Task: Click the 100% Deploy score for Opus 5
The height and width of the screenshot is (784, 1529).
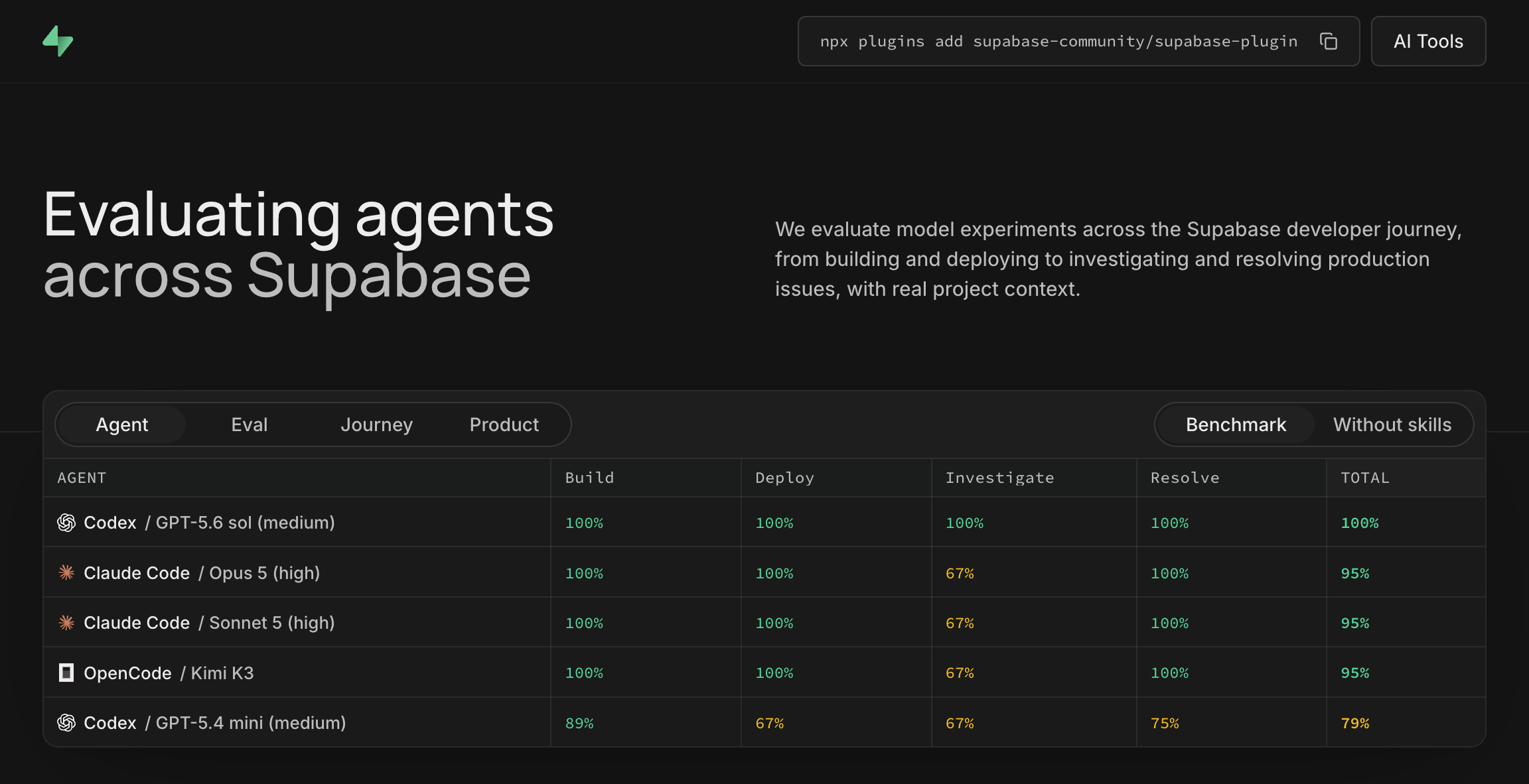Action: click(774, 573)
